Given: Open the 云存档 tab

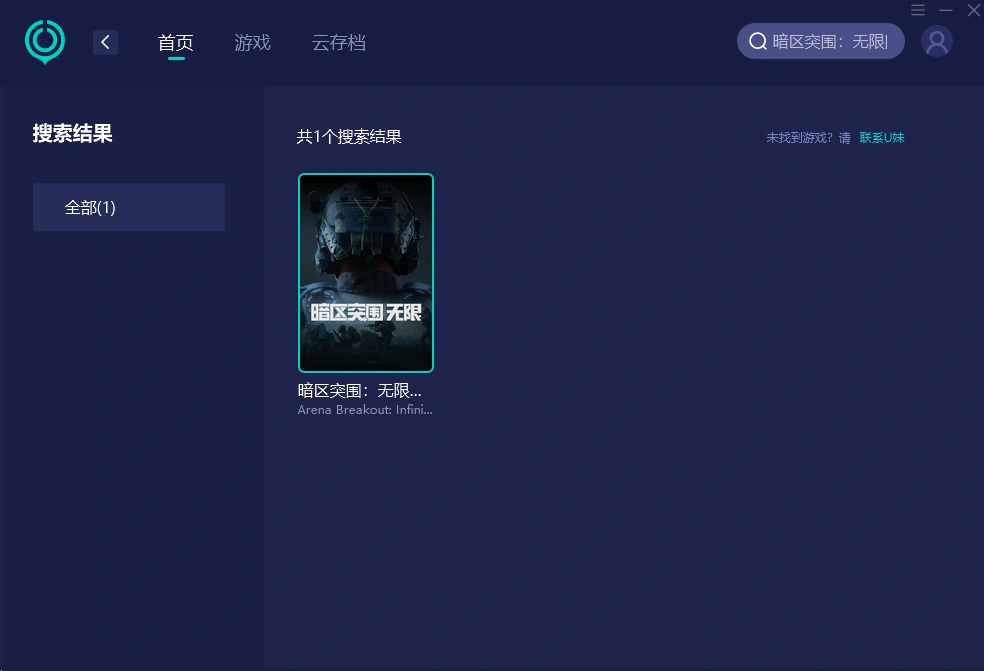Looking at the screenshot, I should tap(339, 42).
